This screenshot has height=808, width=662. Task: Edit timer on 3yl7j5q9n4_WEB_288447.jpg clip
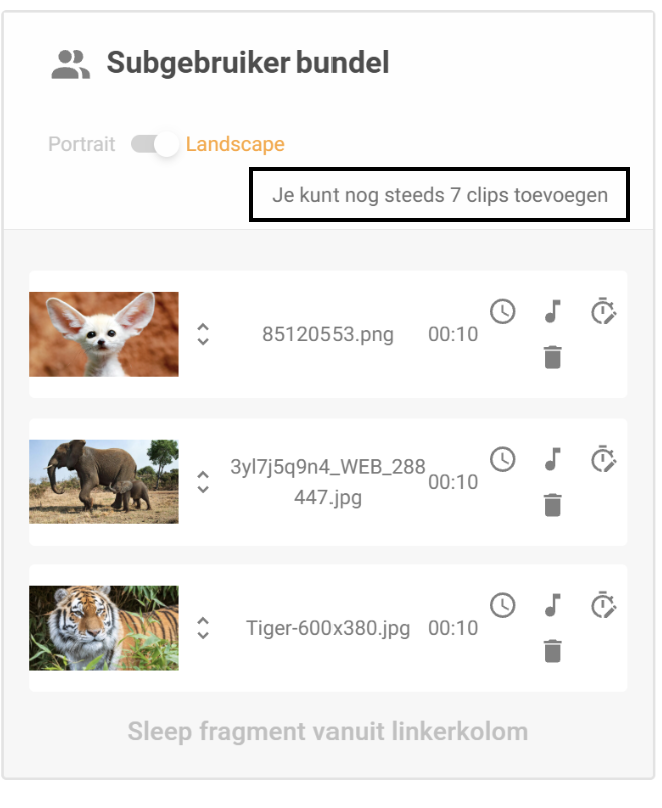click(x=603, y=458)
